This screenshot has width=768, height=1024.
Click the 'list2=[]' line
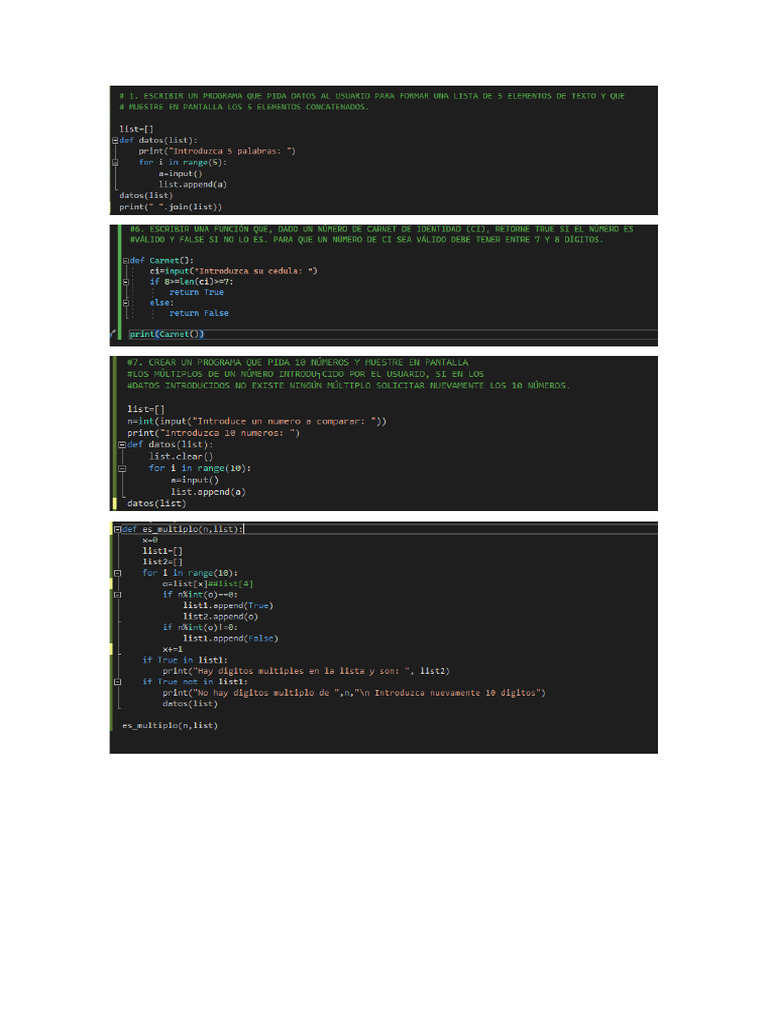(162, 562)
